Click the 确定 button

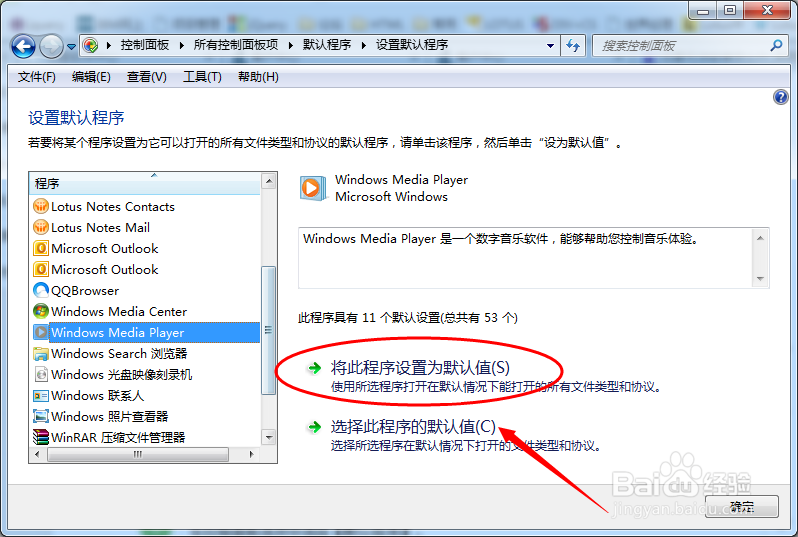tap(742, 506)
